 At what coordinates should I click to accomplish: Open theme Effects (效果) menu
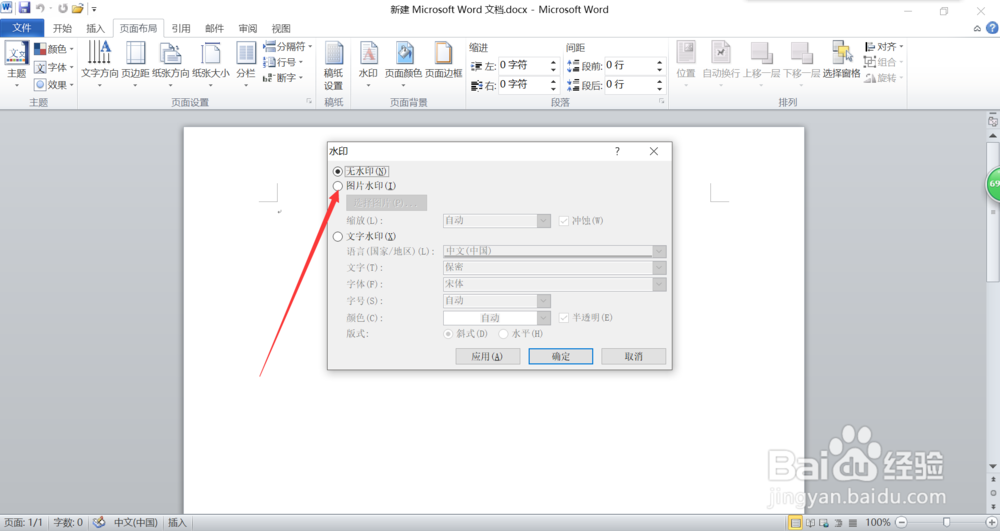54,84
